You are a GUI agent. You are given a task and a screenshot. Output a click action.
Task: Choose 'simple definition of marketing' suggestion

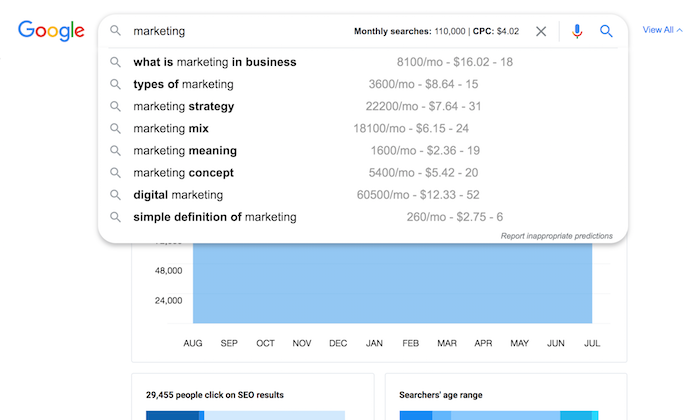click(x=214, y=217)
